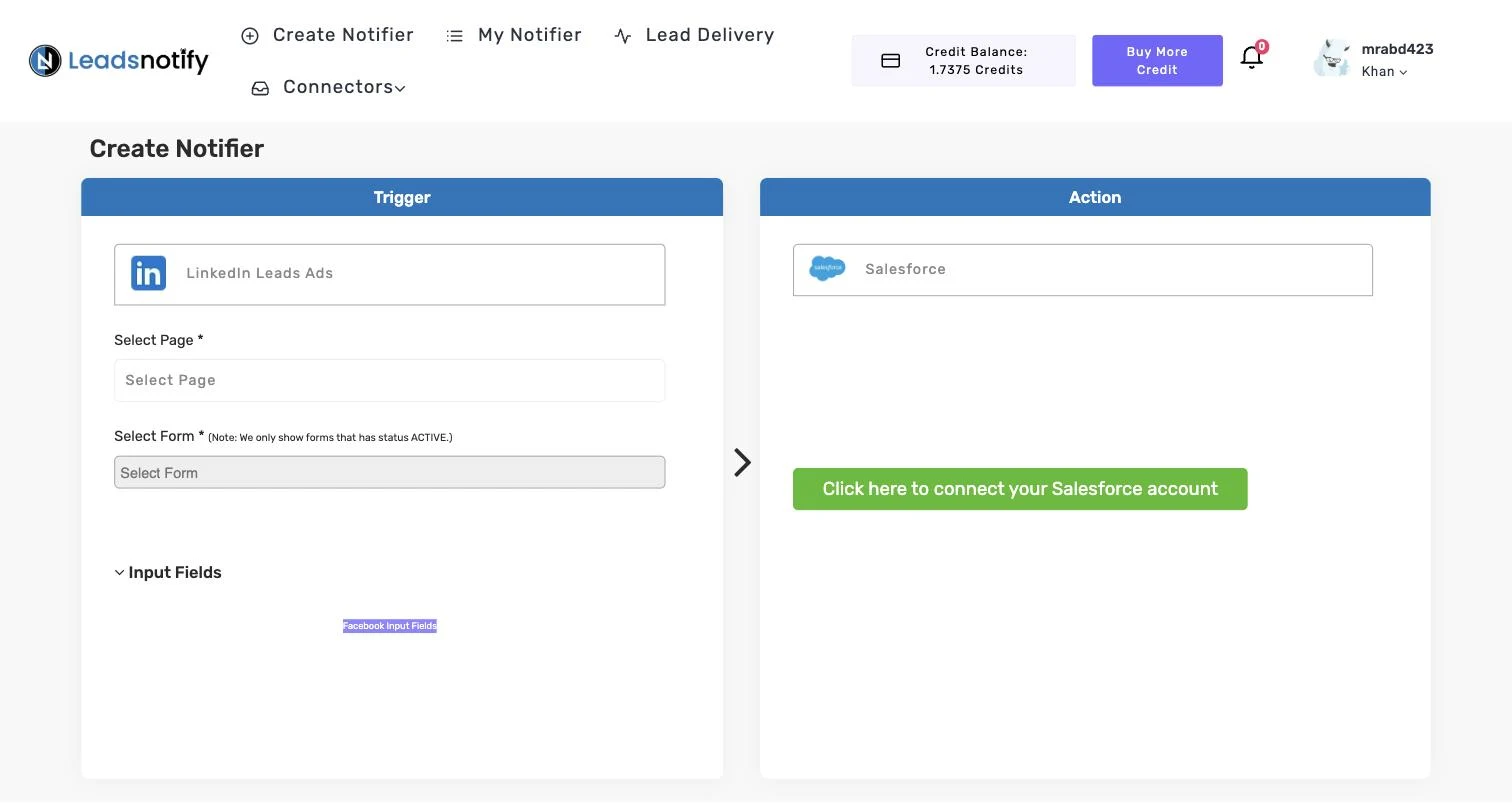Connect your Salesforce account
Image resolution: width=1512 pixels, height=805 pixels.
[x=1020, y=489]
